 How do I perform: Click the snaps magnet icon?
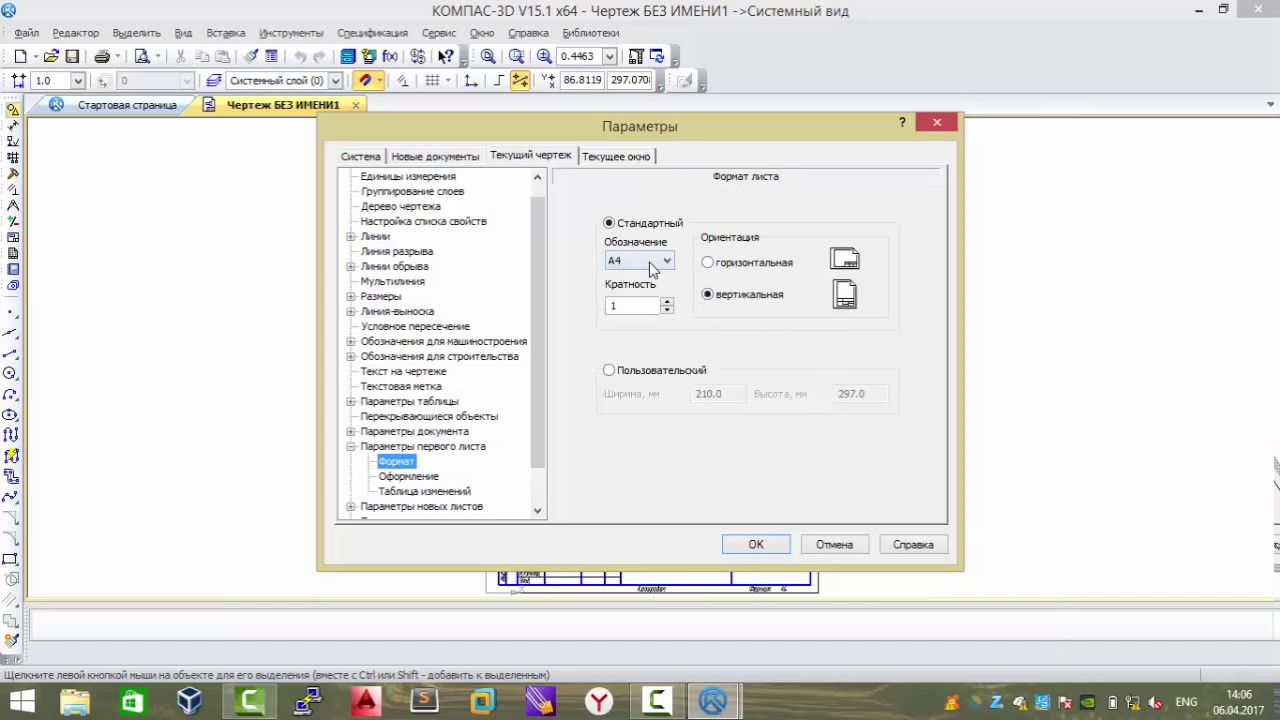coord(365,81)
